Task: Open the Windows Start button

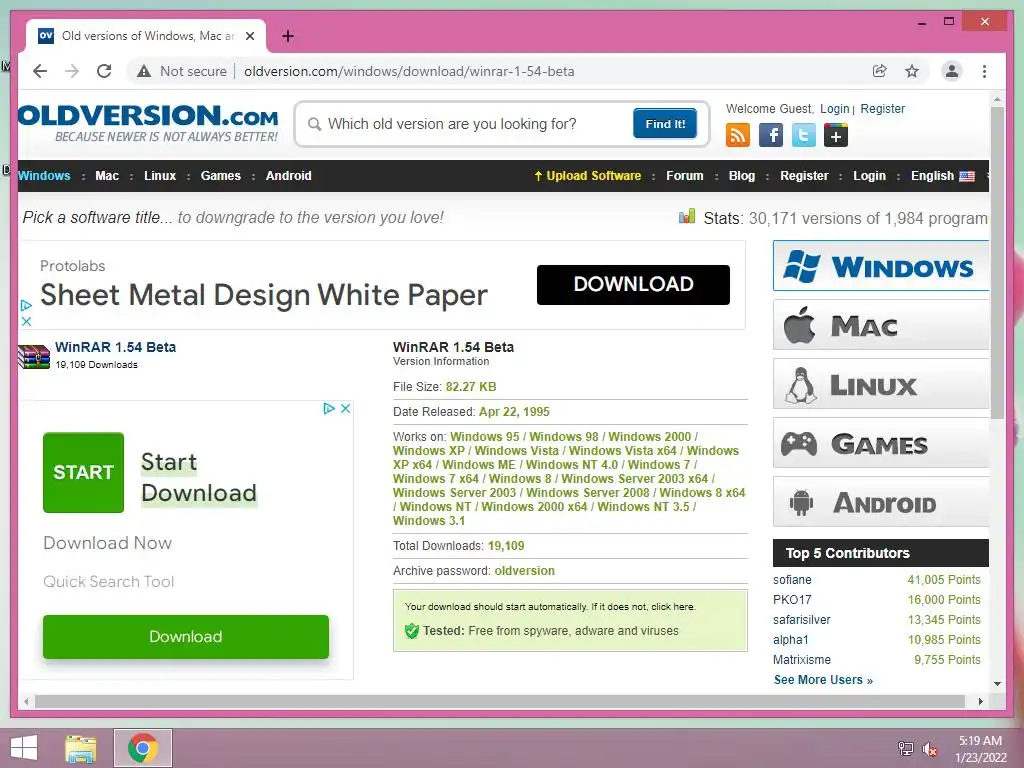Action: (24, 748)
